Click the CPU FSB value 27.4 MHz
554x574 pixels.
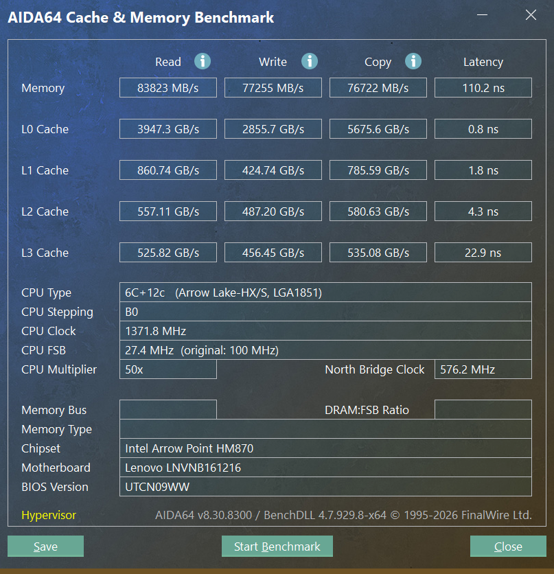[x=326, y=350]
